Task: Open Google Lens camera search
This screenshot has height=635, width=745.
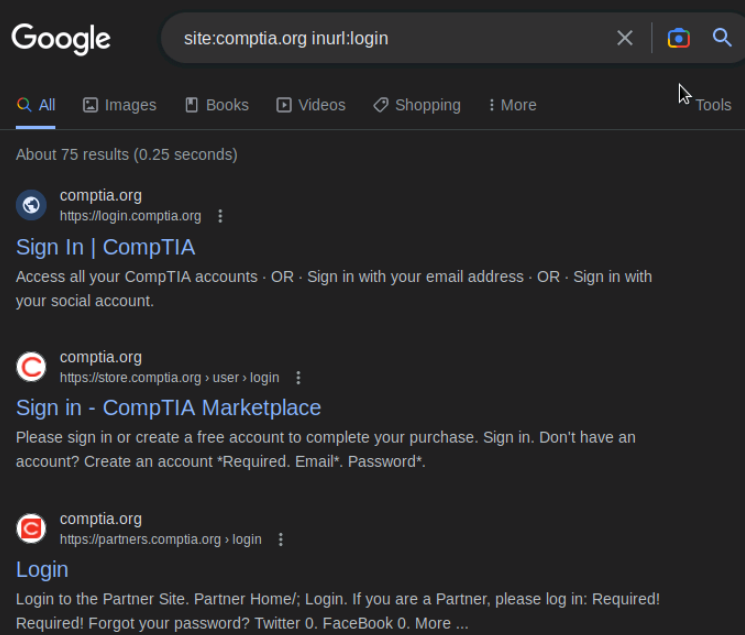Action: [x=678, y=38]
